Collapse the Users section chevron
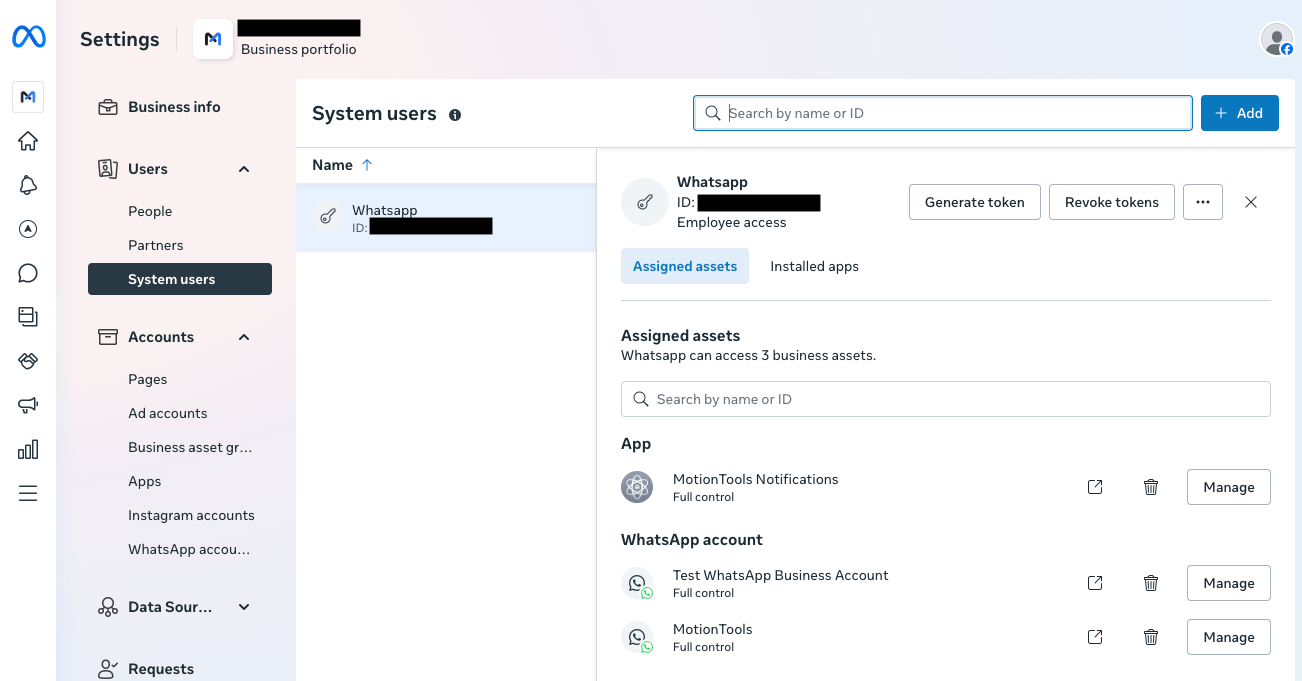 tap(244, 169)
